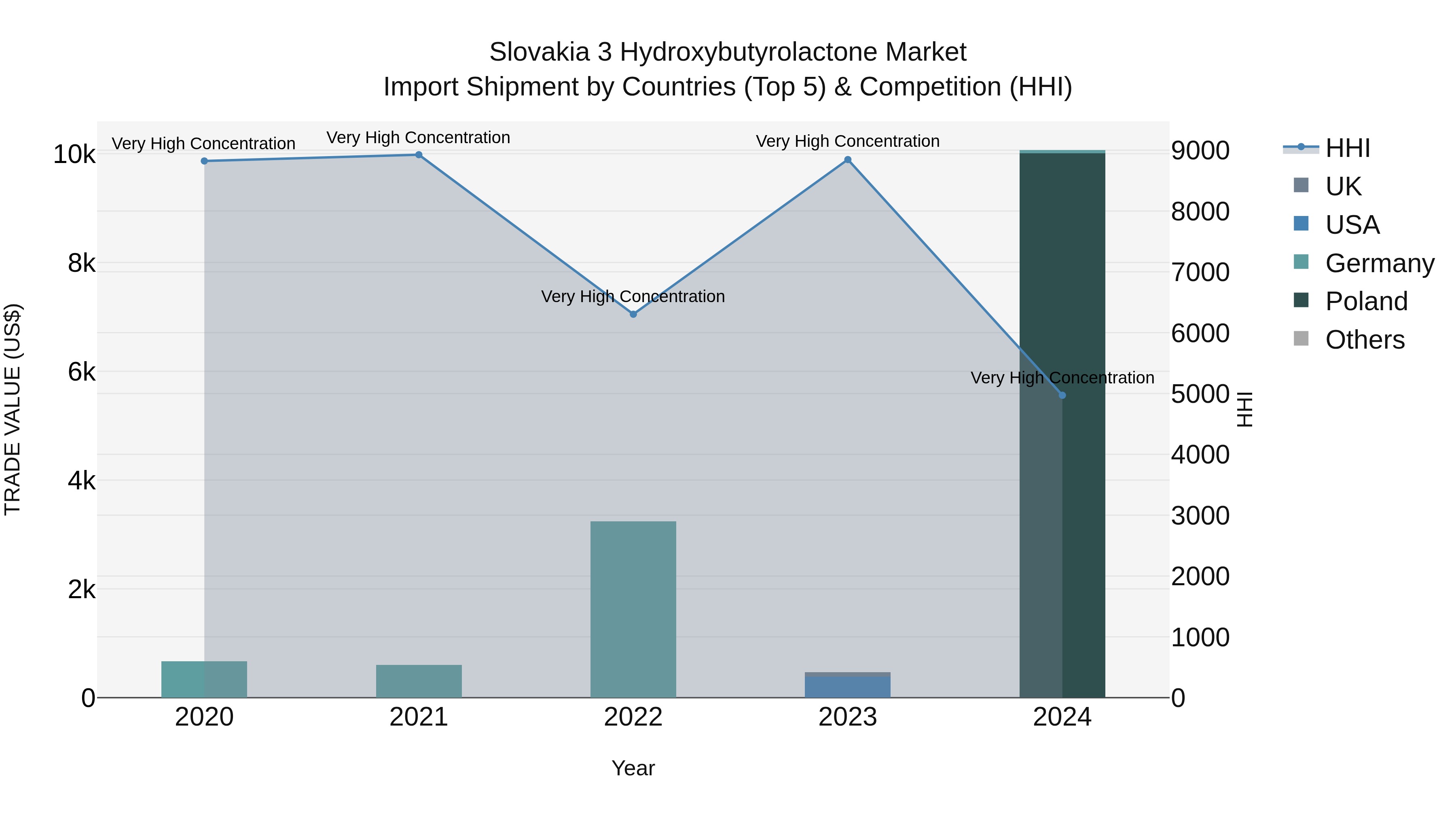The width and height of the screenshot is (1456, 819).
Task: Select the 2020 HHI data point
Action: [205, 161]
